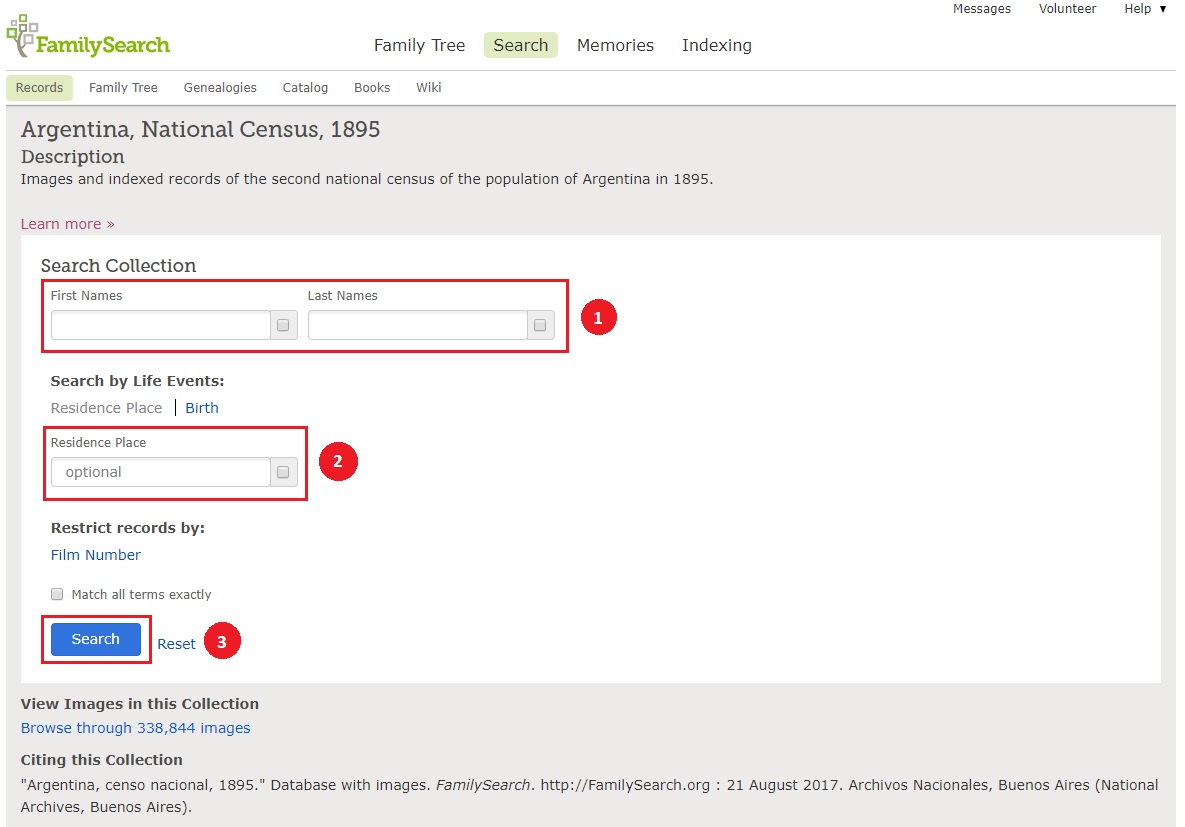
Task: Open the Messages link
Action: click(982, 9)
